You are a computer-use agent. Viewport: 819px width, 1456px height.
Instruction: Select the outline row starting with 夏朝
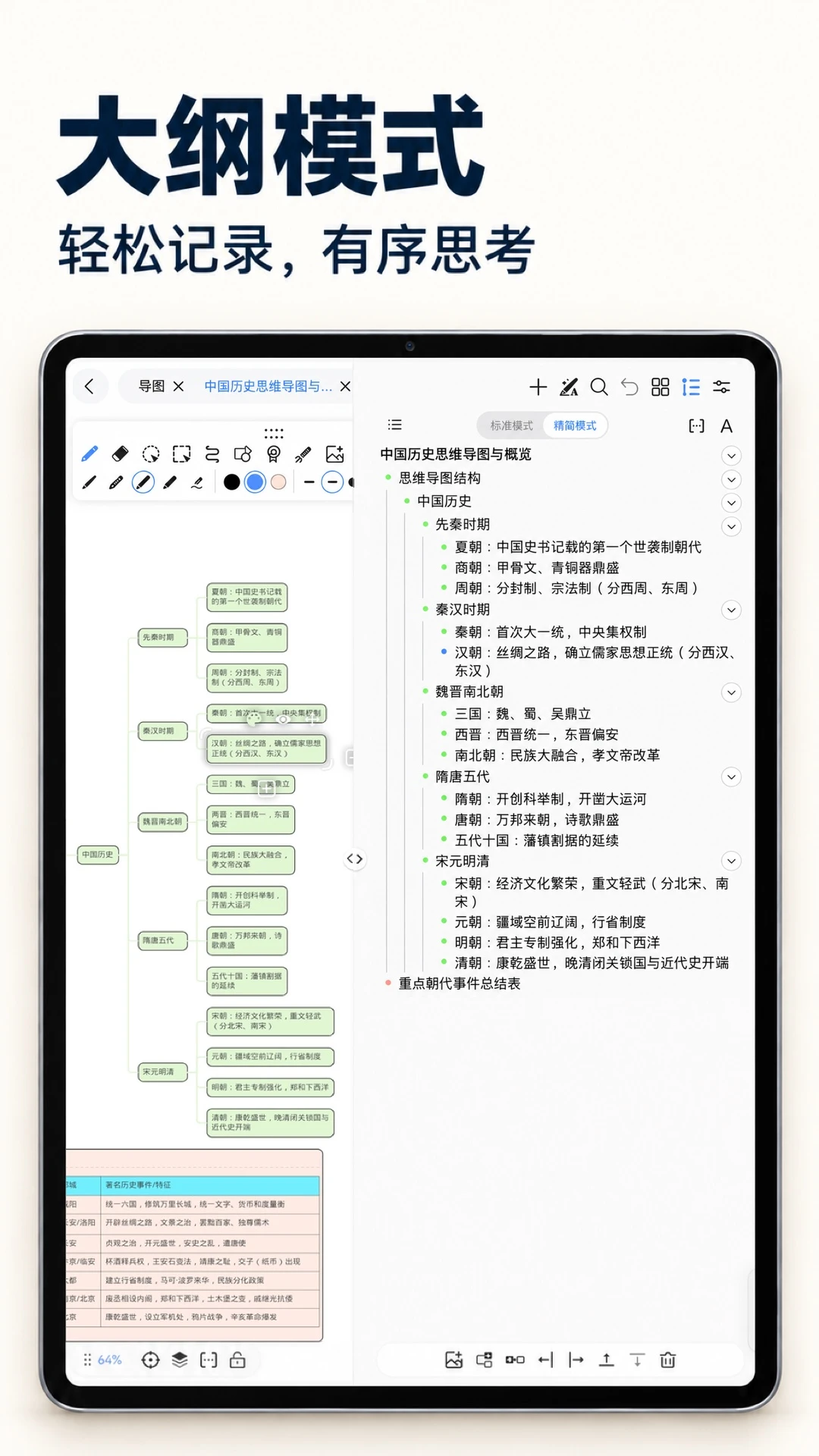[578, 547]
